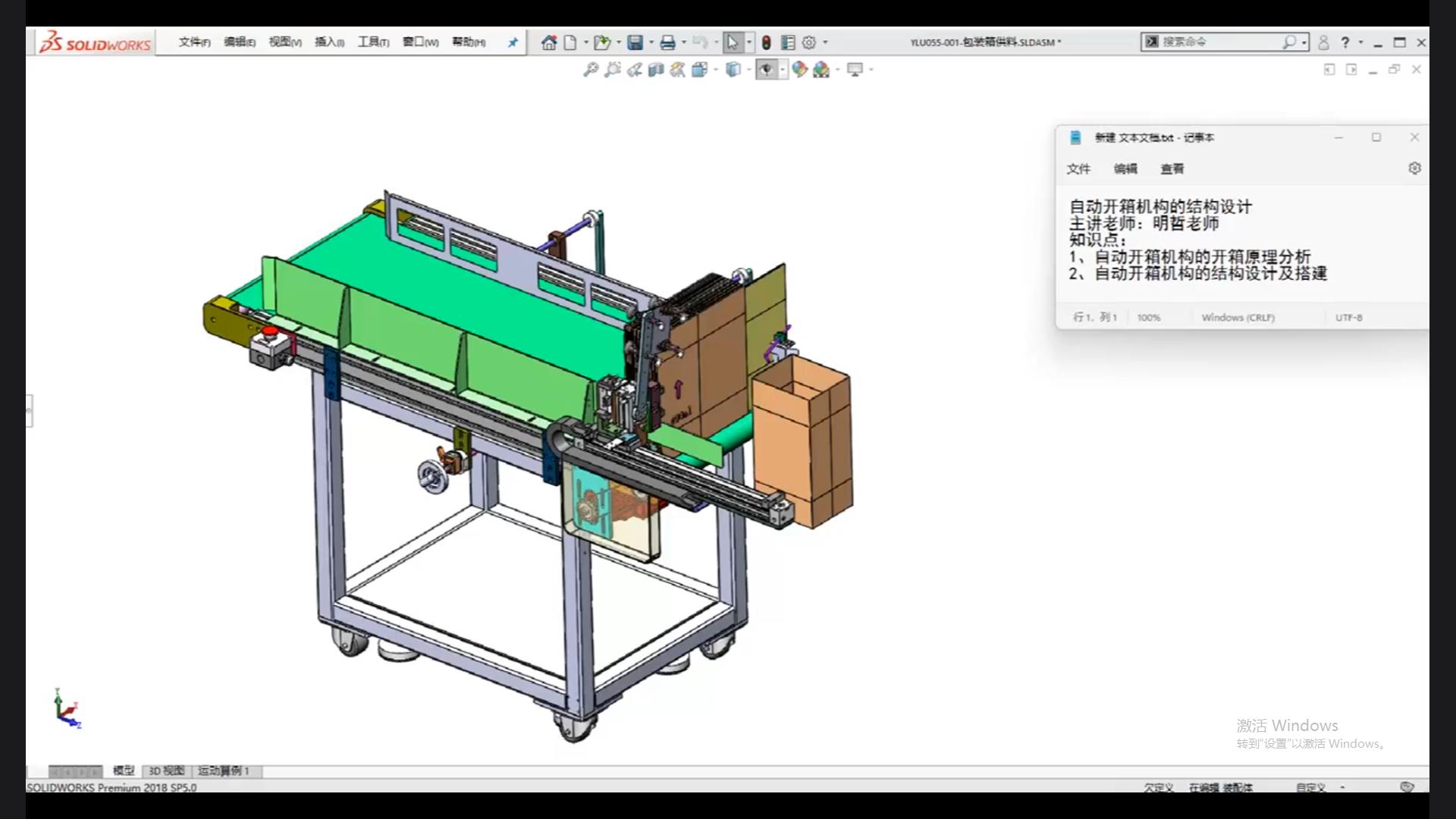
Task: Pin the menu bar with pushpin icon
Action: click(513, 42)
